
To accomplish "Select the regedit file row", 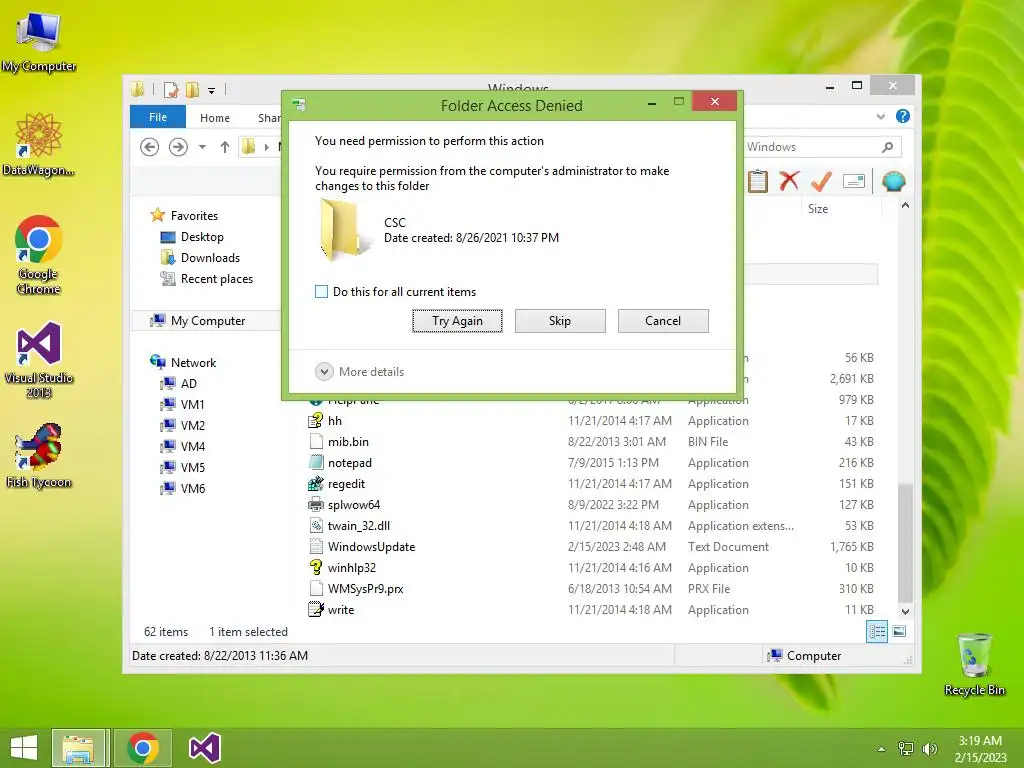I will point(591,483).
